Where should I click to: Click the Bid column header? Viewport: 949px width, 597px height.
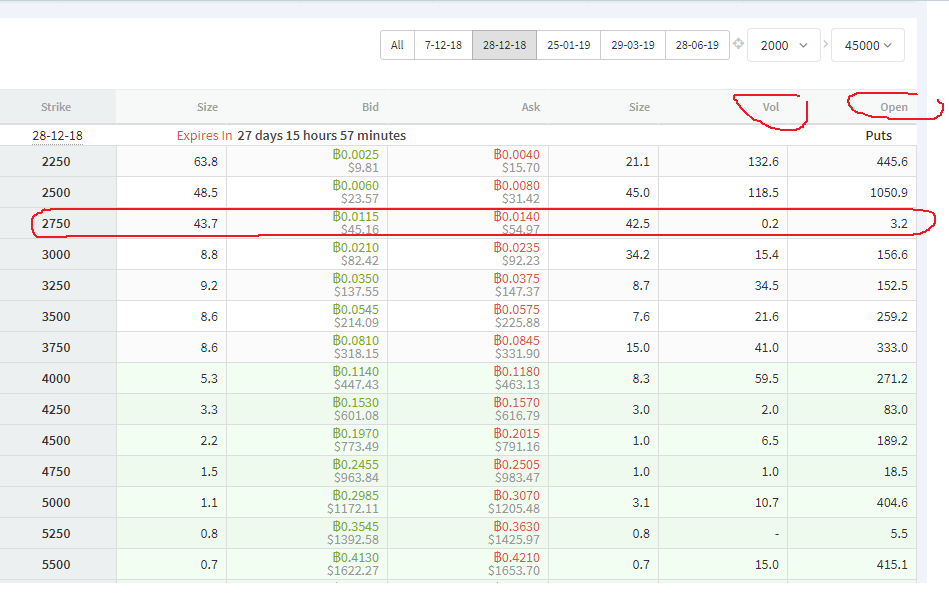click(370, 107)
